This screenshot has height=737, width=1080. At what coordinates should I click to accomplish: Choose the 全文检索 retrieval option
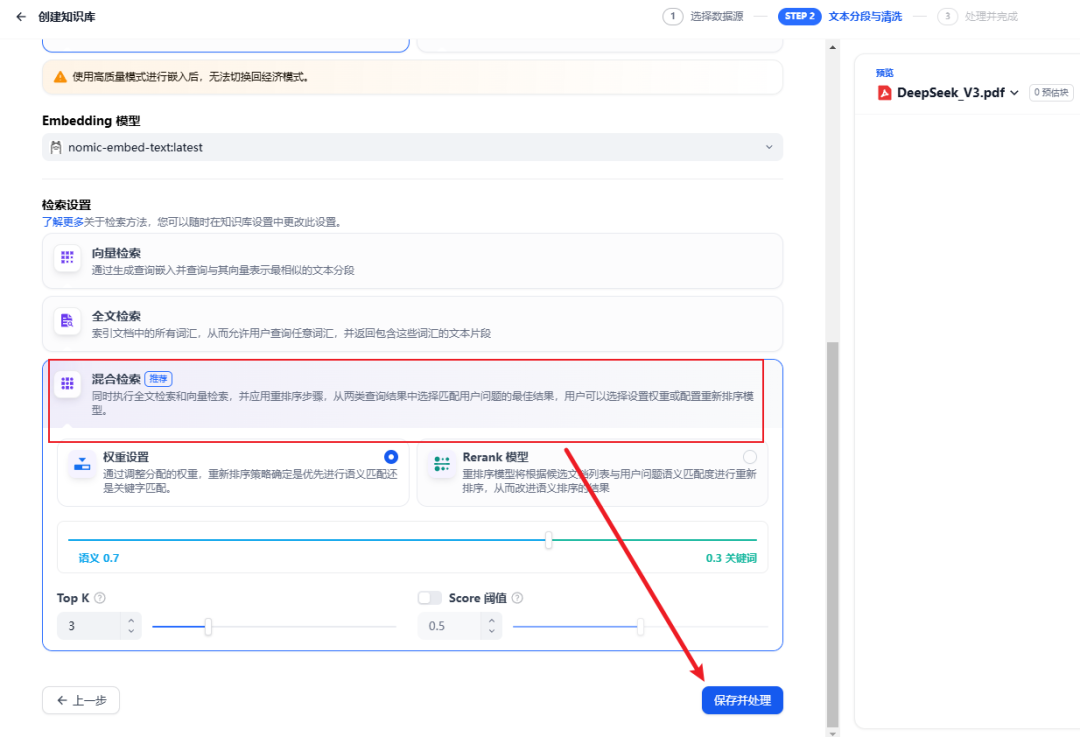(412, 324)
